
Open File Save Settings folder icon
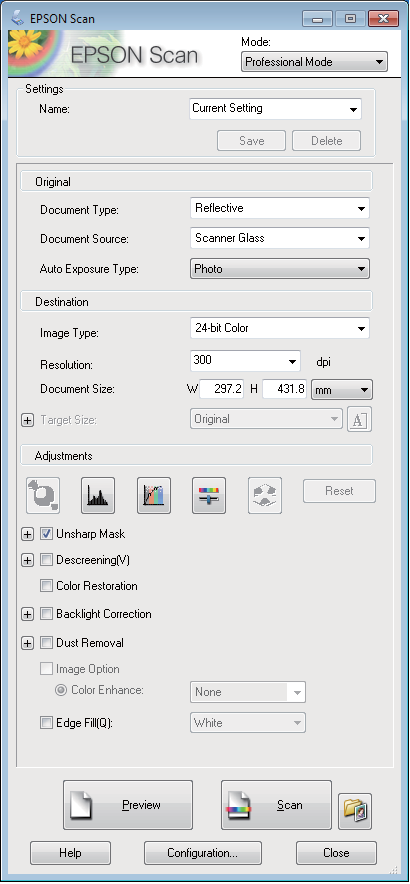coord(355,811)
